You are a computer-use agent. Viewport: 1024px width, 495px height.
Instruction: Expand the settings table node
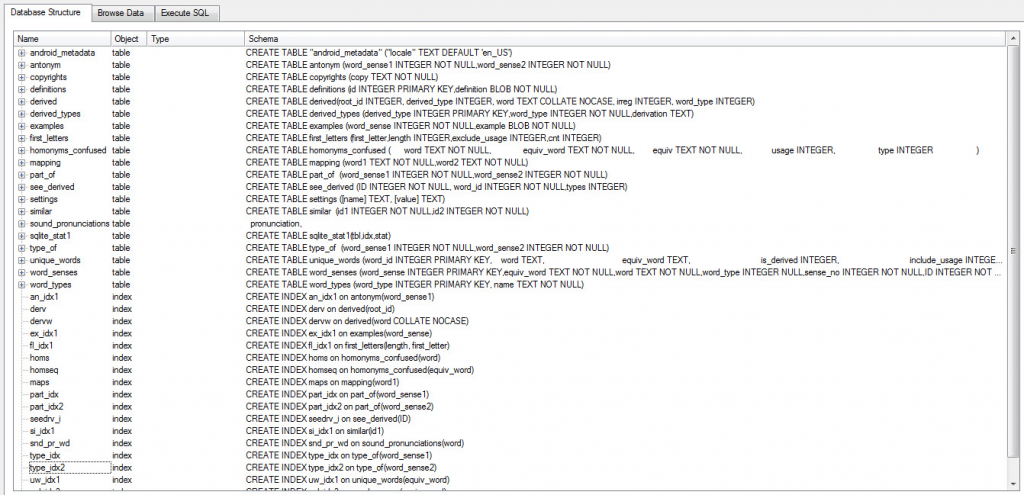(x=21, y=199)
